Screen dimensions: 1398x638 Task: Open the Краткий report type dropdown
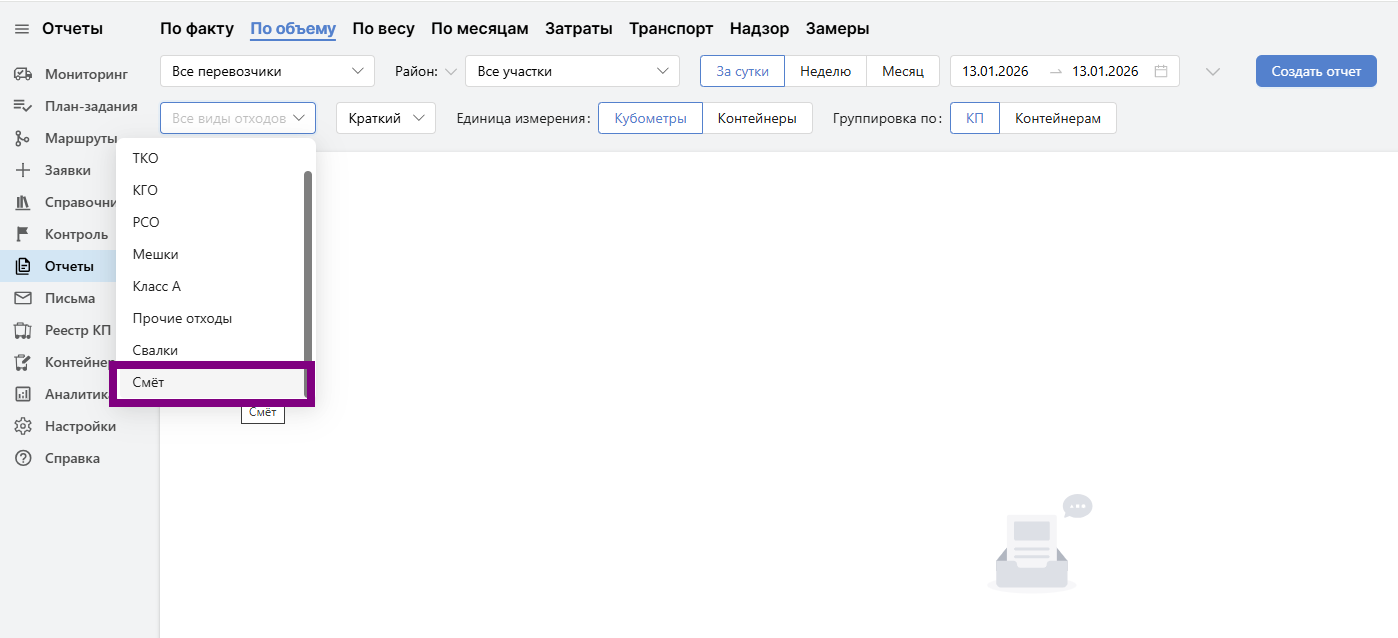(386, 117)
